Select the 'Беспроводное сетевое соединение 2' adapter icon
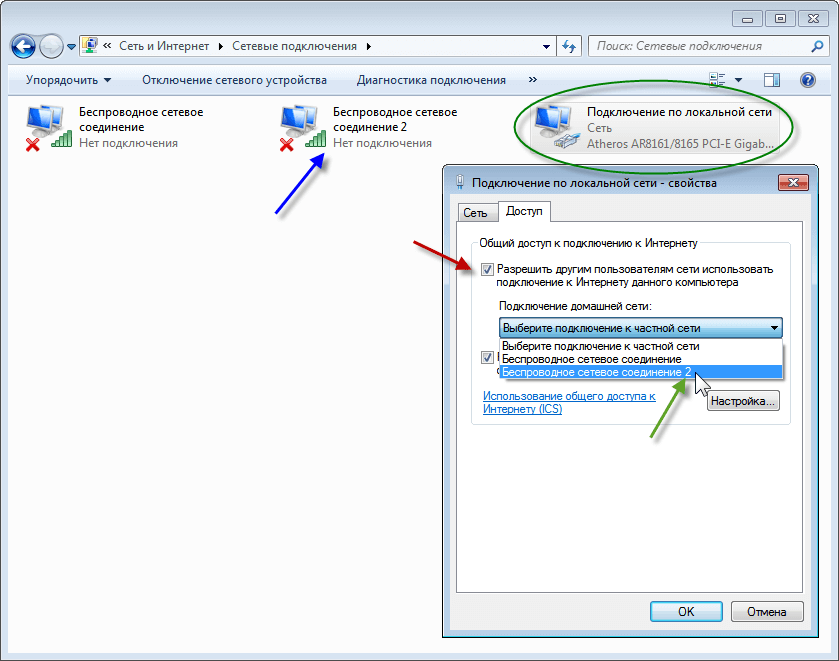Image resolution: width=839 pixels, height=661 pixels. [302, 127]
